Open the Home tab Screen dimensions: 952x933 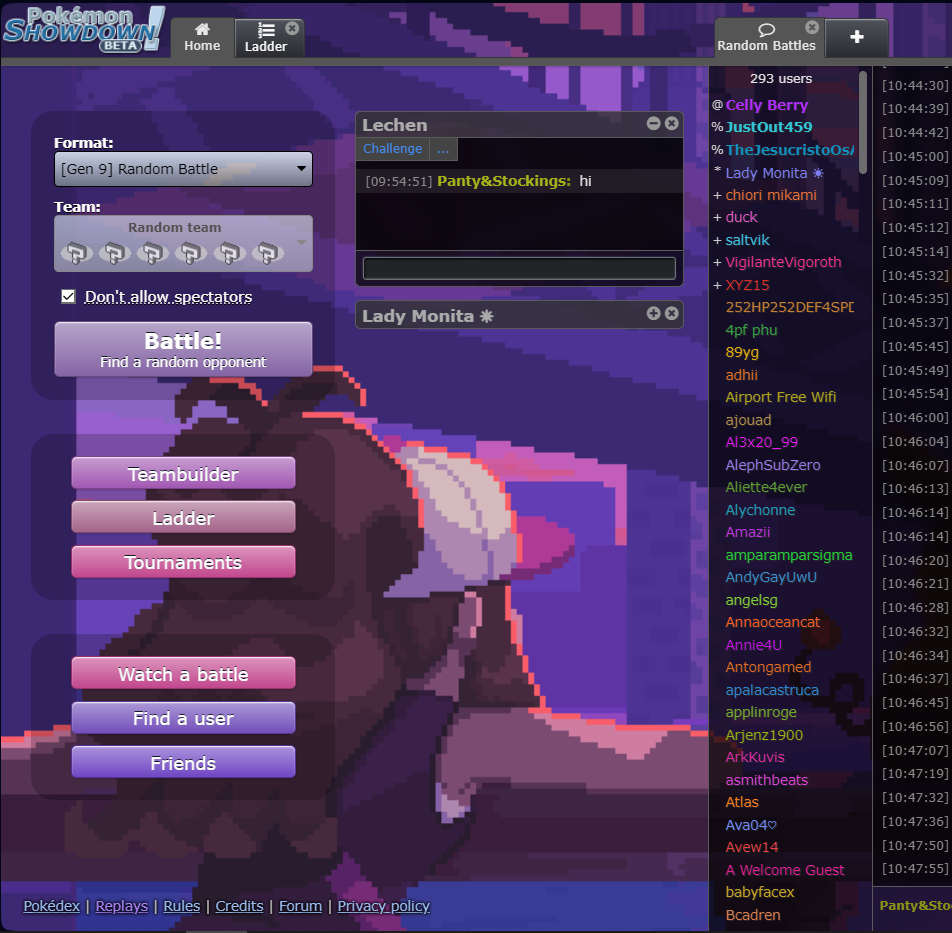202,38
